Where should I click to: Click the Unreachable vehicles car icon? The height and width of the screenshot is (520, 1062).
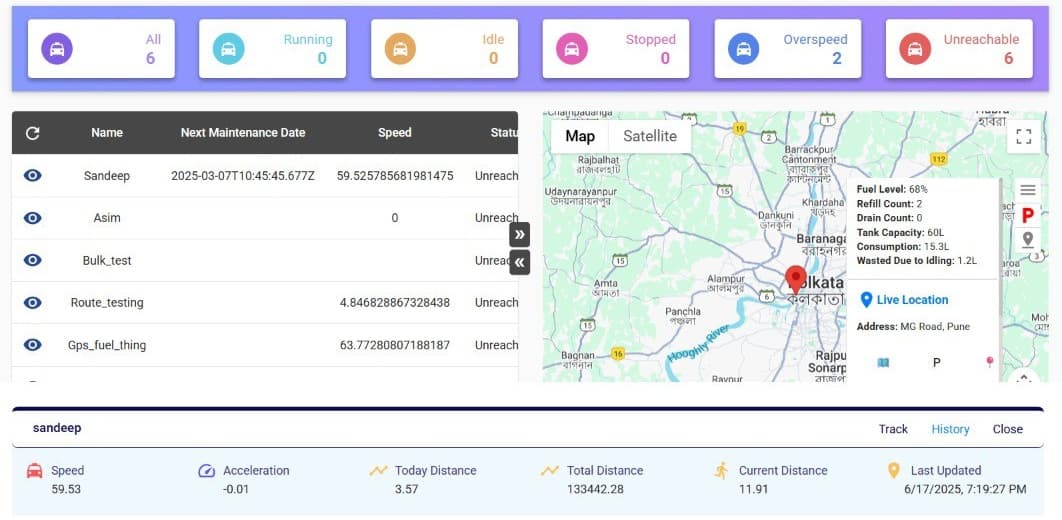click(x=915, y=49)
